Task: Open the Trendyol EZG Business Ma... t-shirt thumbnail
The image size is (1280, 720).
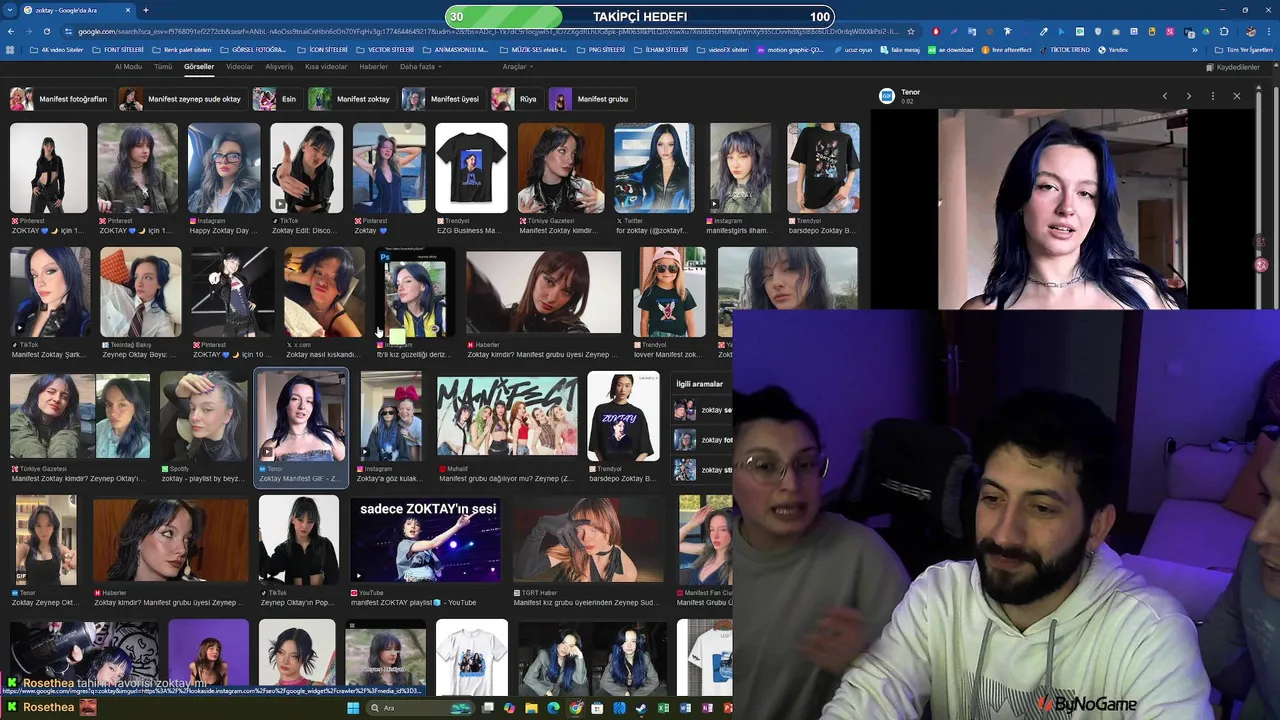Action: click(471, 168)
